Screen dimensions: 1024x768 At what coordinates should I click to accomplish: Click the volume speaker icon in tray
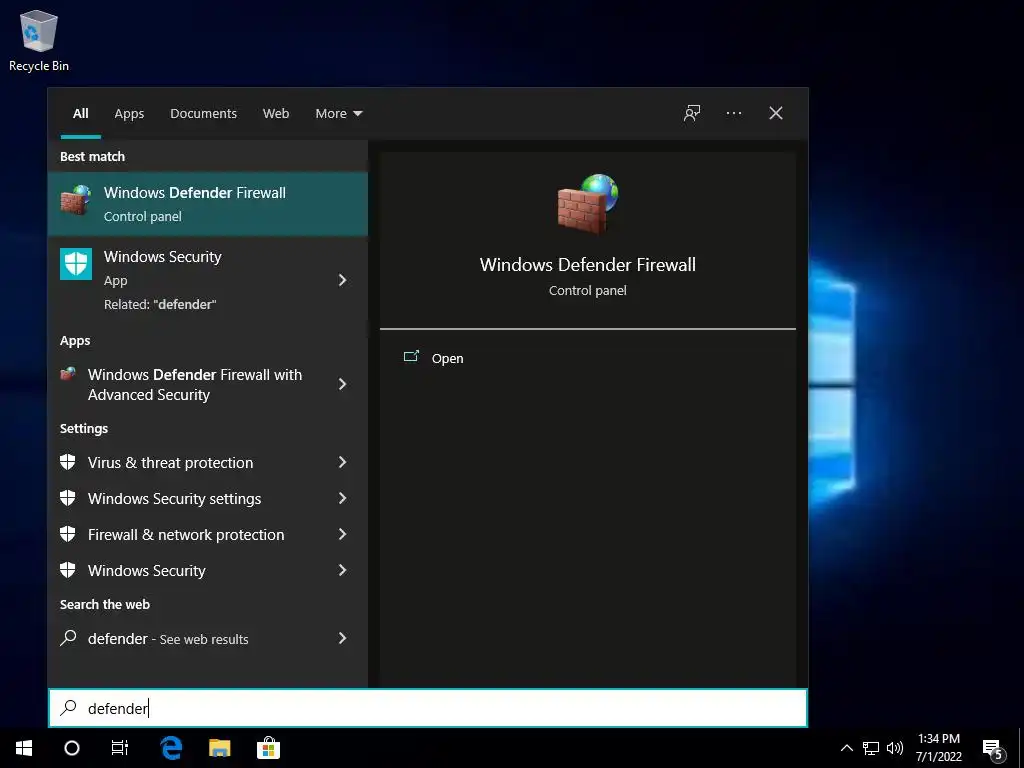(x=895, y=748)
